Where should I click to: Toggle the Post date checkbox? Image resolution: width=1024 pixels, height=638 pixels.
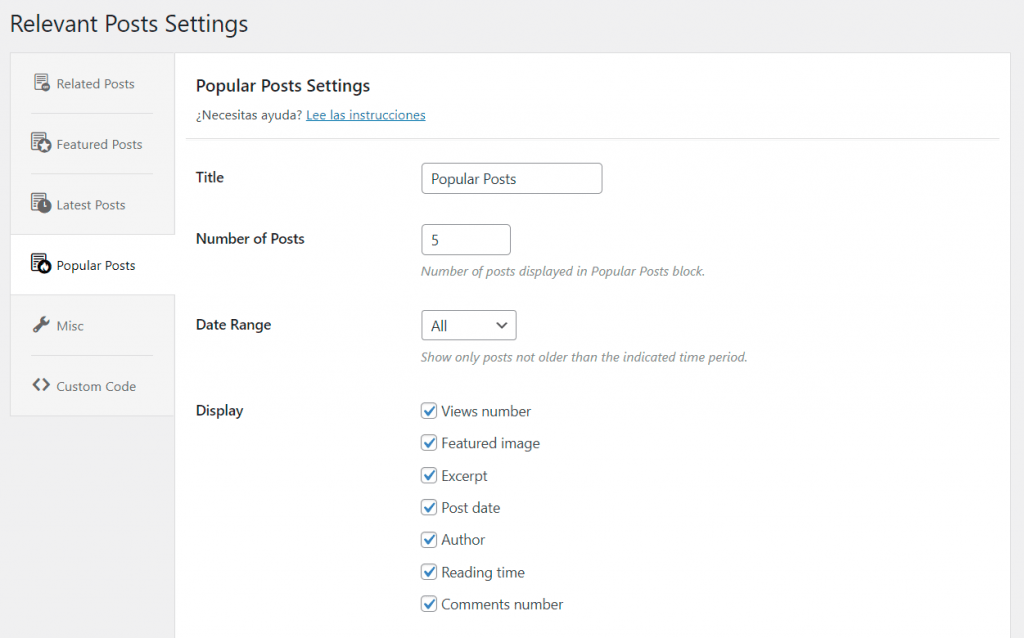[x=429, y=507]
